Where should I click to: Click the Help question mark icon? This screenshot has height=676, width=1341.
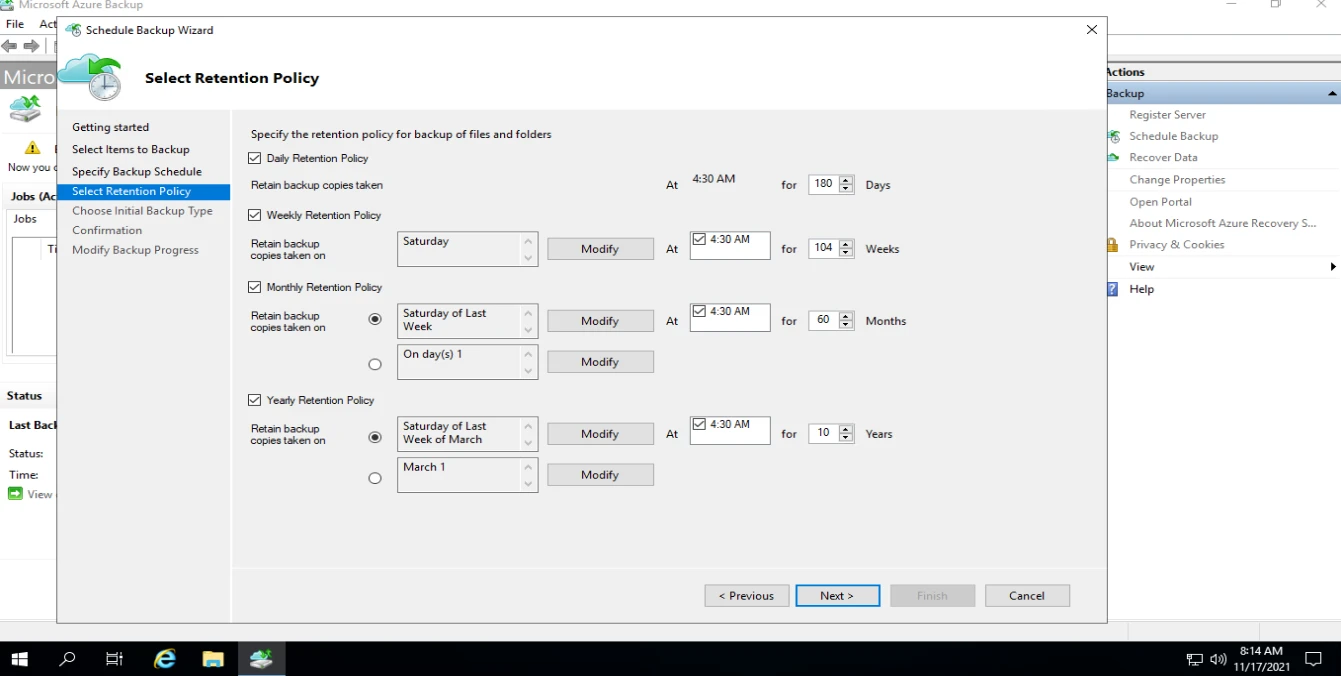click(x=1112, y=289)
